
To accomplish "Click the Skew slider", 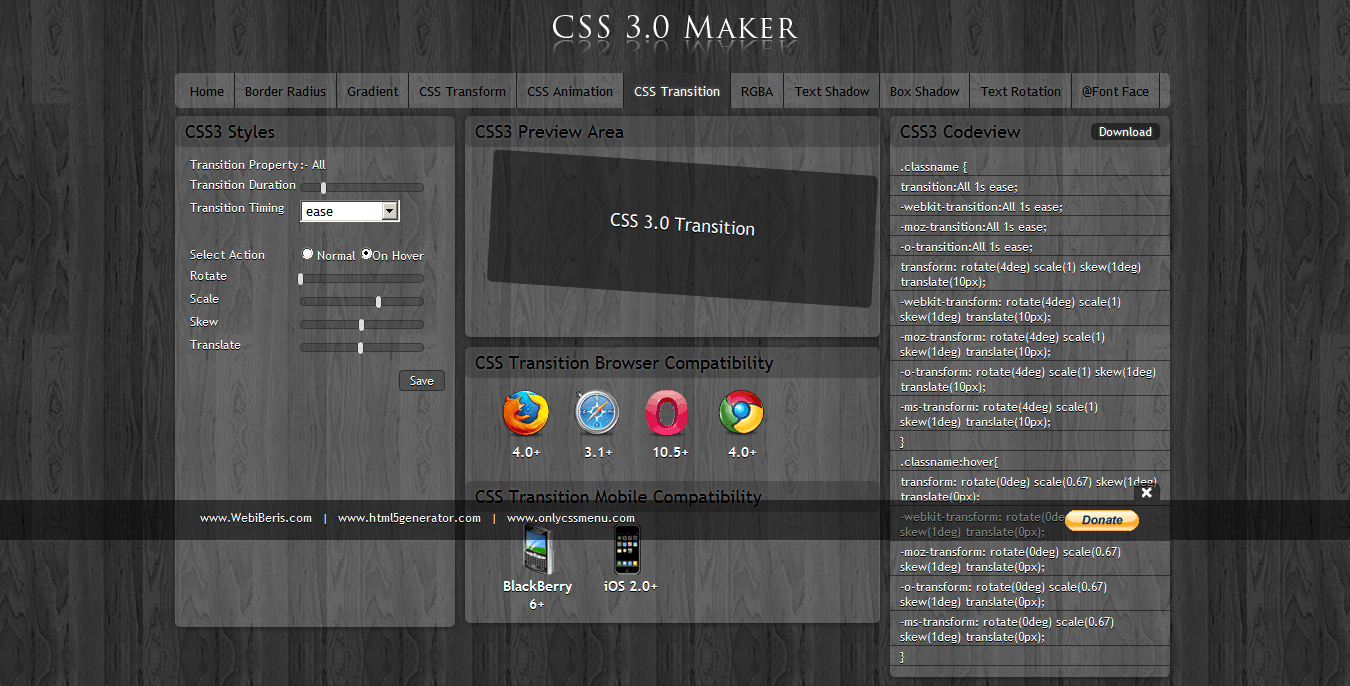I will tap(362, 324).
